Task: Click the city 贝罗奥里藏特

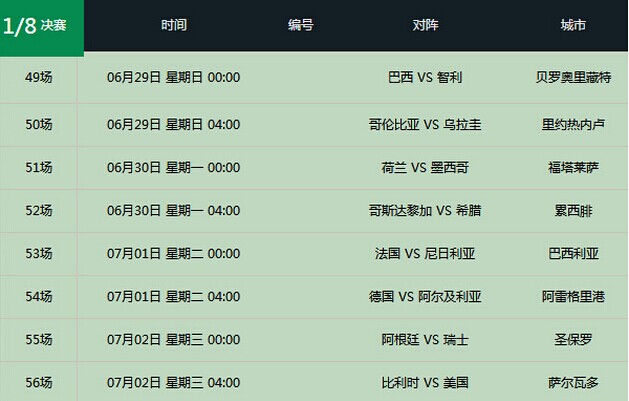Action: click(x=573, y=75)
